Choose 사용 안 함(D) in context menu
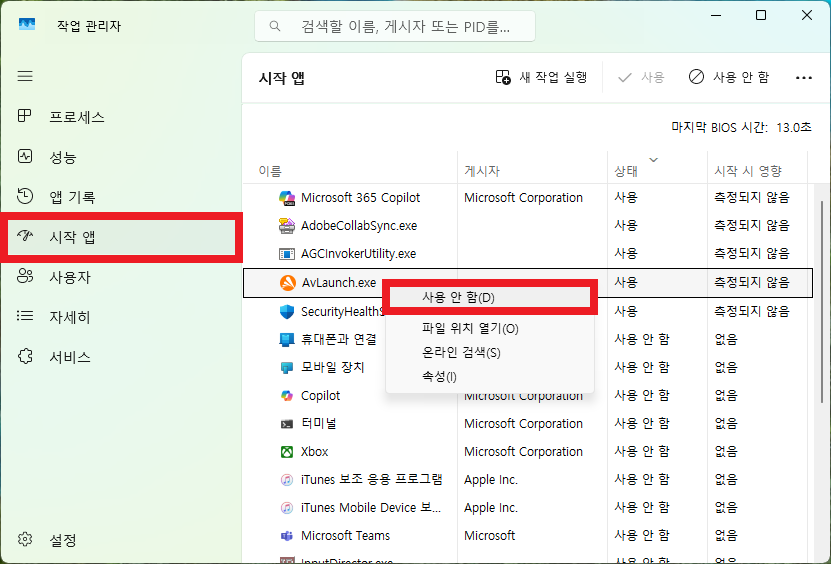 [x=490, y=297]
